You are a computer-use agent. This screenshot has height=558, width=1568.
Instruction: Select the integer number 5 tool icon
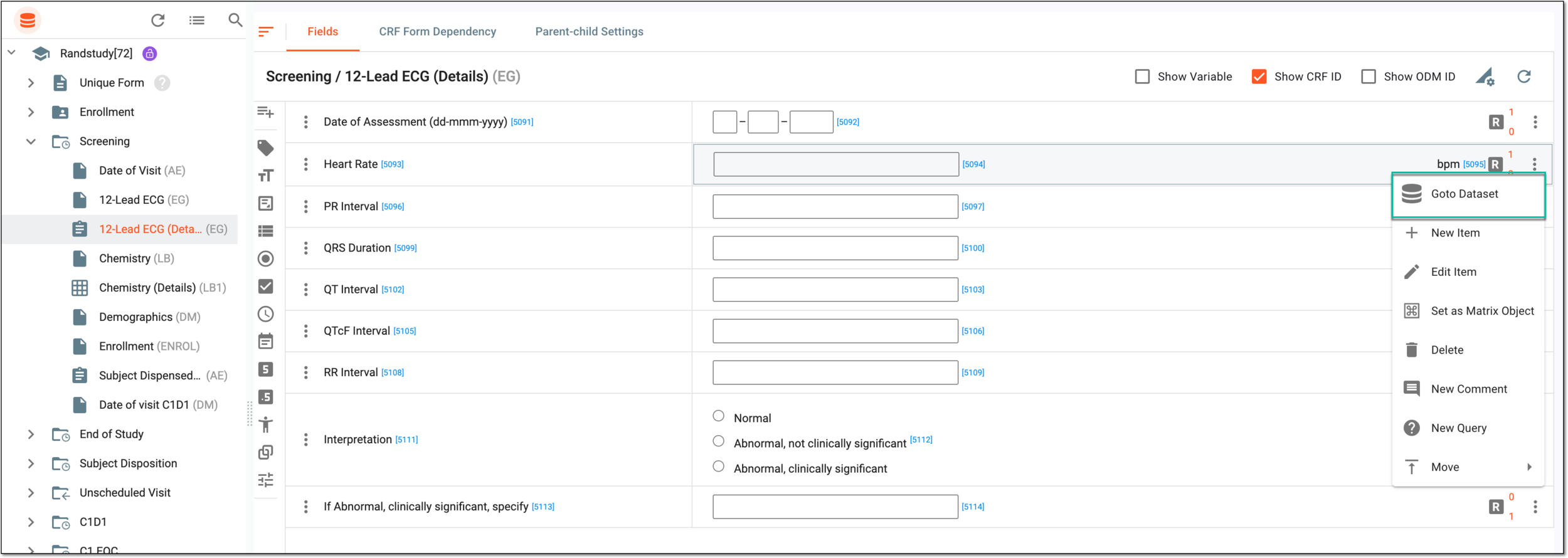[x=266, y=369]
